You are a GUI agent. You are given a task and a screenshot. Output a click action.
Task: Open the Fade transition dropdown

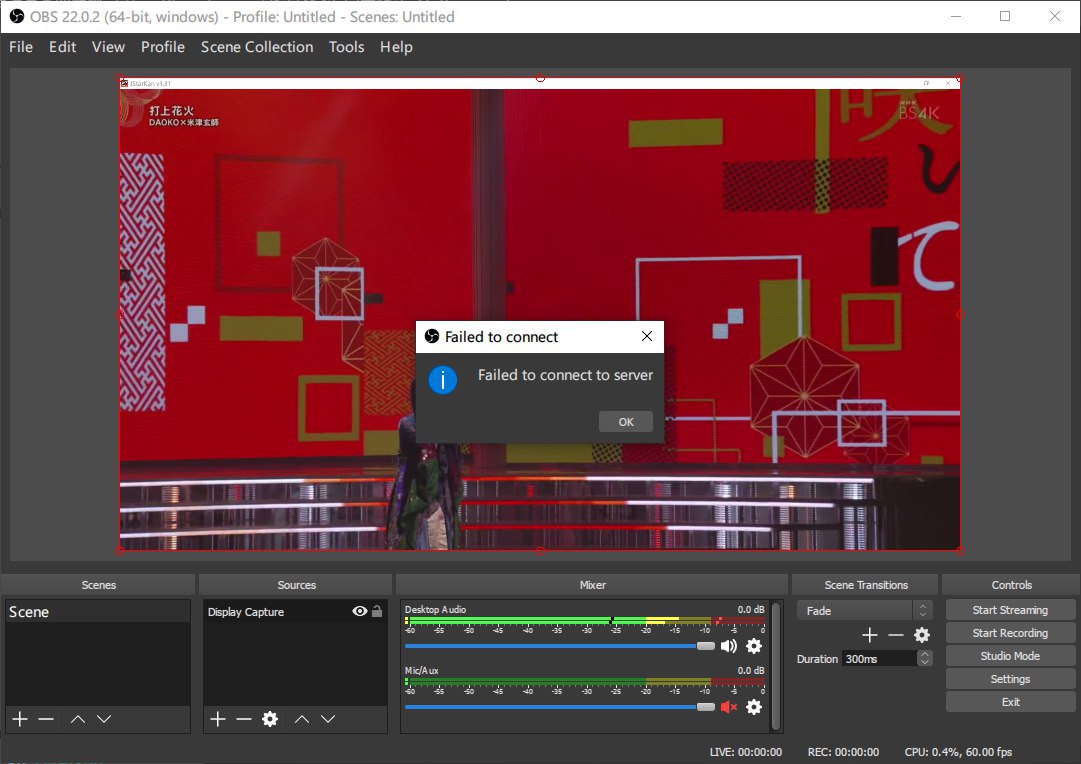coord(864,610)
